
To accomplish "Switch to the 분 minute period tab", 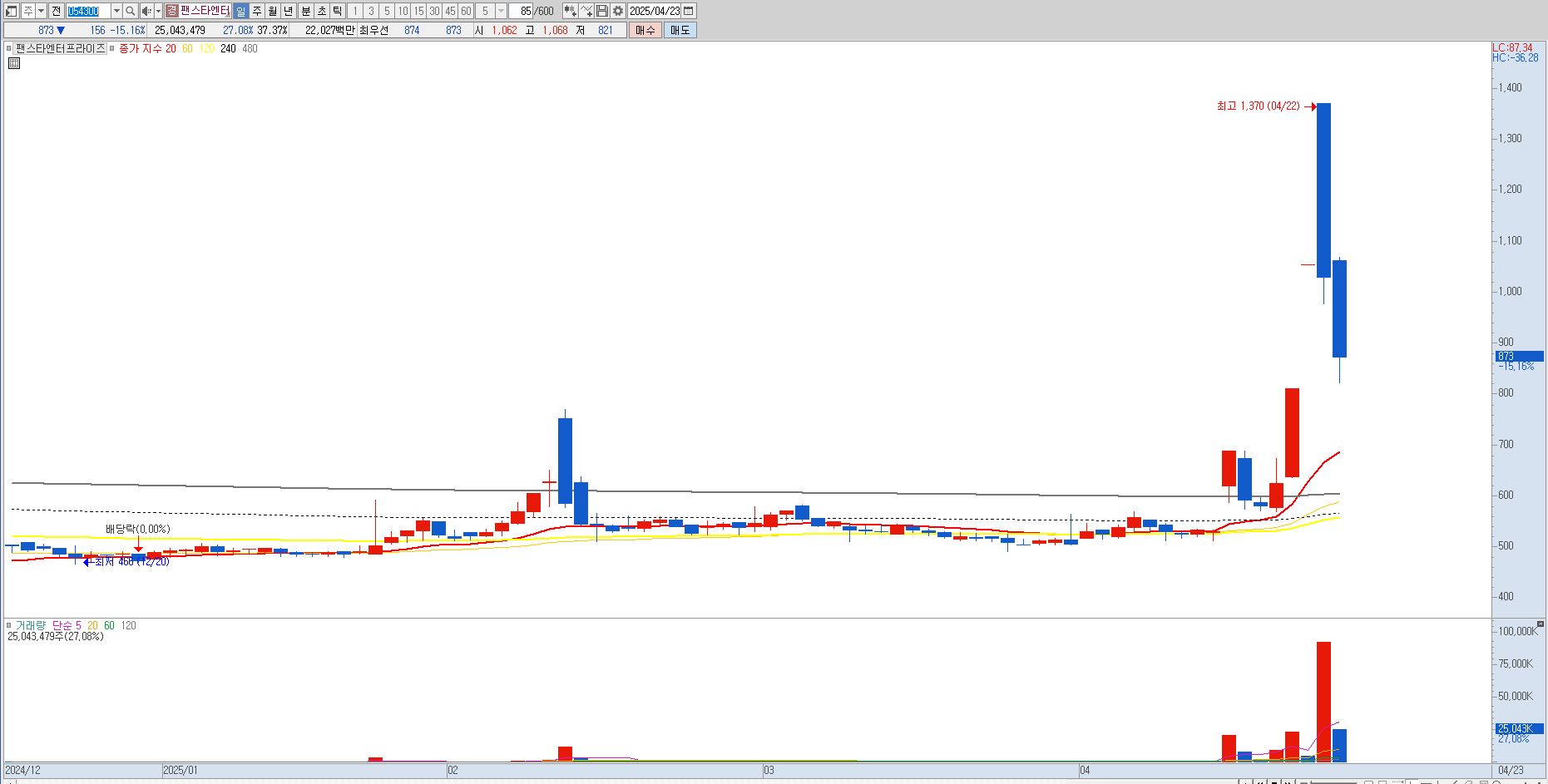I will 305,11.
